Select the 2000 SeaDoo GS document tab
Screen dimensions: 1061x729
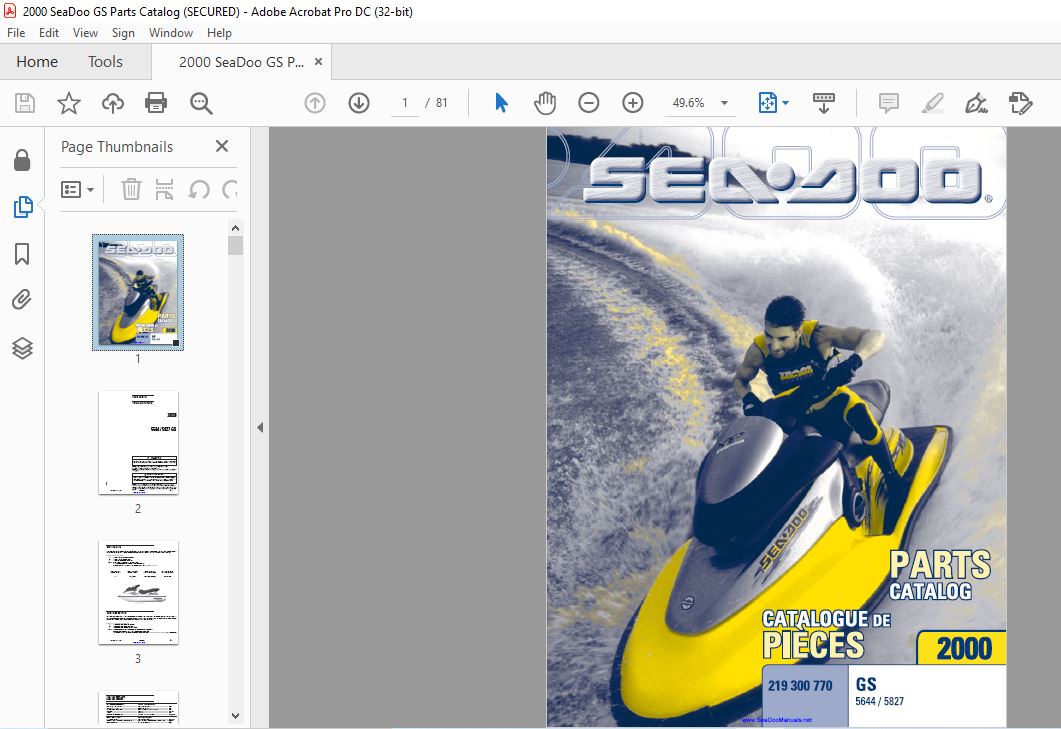[x=241, y=62]
